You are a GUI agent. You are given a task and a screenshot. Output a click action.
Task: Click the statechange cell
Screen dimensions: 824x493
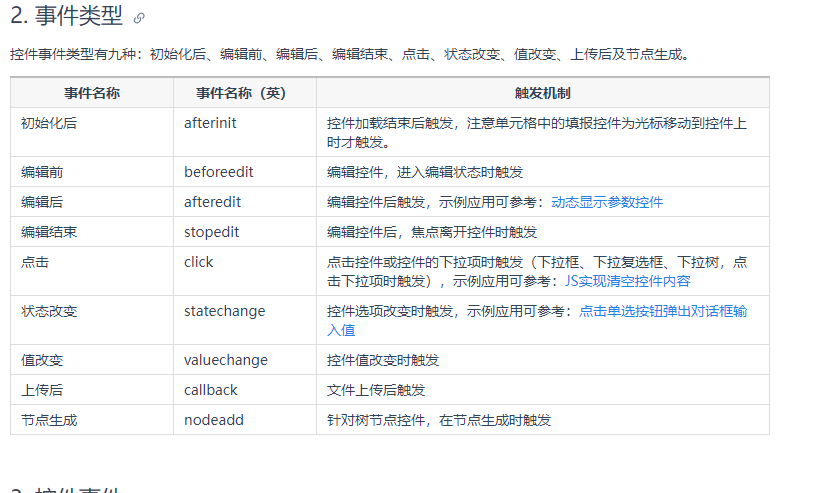coord(245,320)
